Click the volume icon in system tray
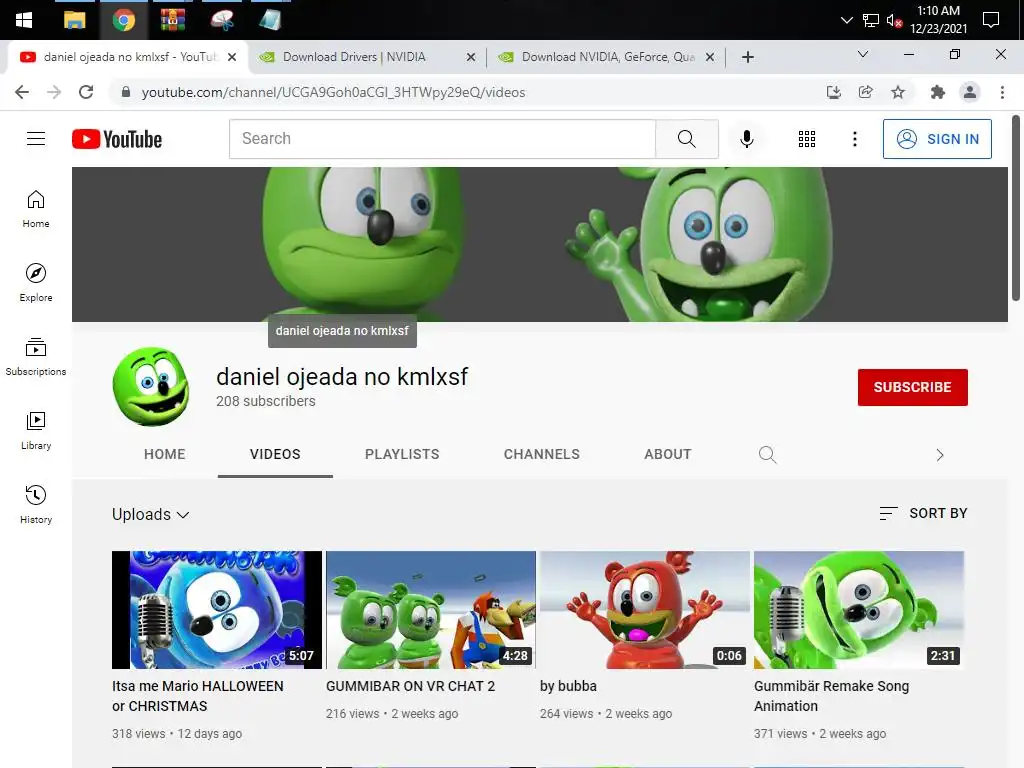The height and width of the screenshot is (768, 1024). (894, 21)
